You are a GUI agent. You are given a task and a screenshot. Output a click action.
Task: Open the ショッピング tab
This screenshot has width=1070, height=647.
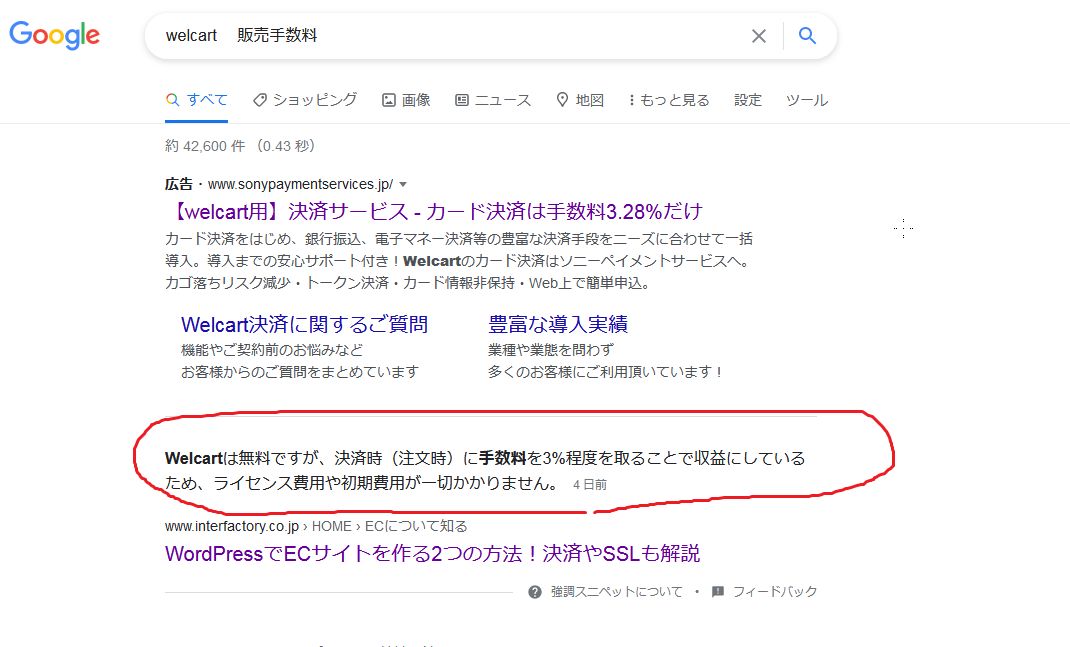(305, 100)
